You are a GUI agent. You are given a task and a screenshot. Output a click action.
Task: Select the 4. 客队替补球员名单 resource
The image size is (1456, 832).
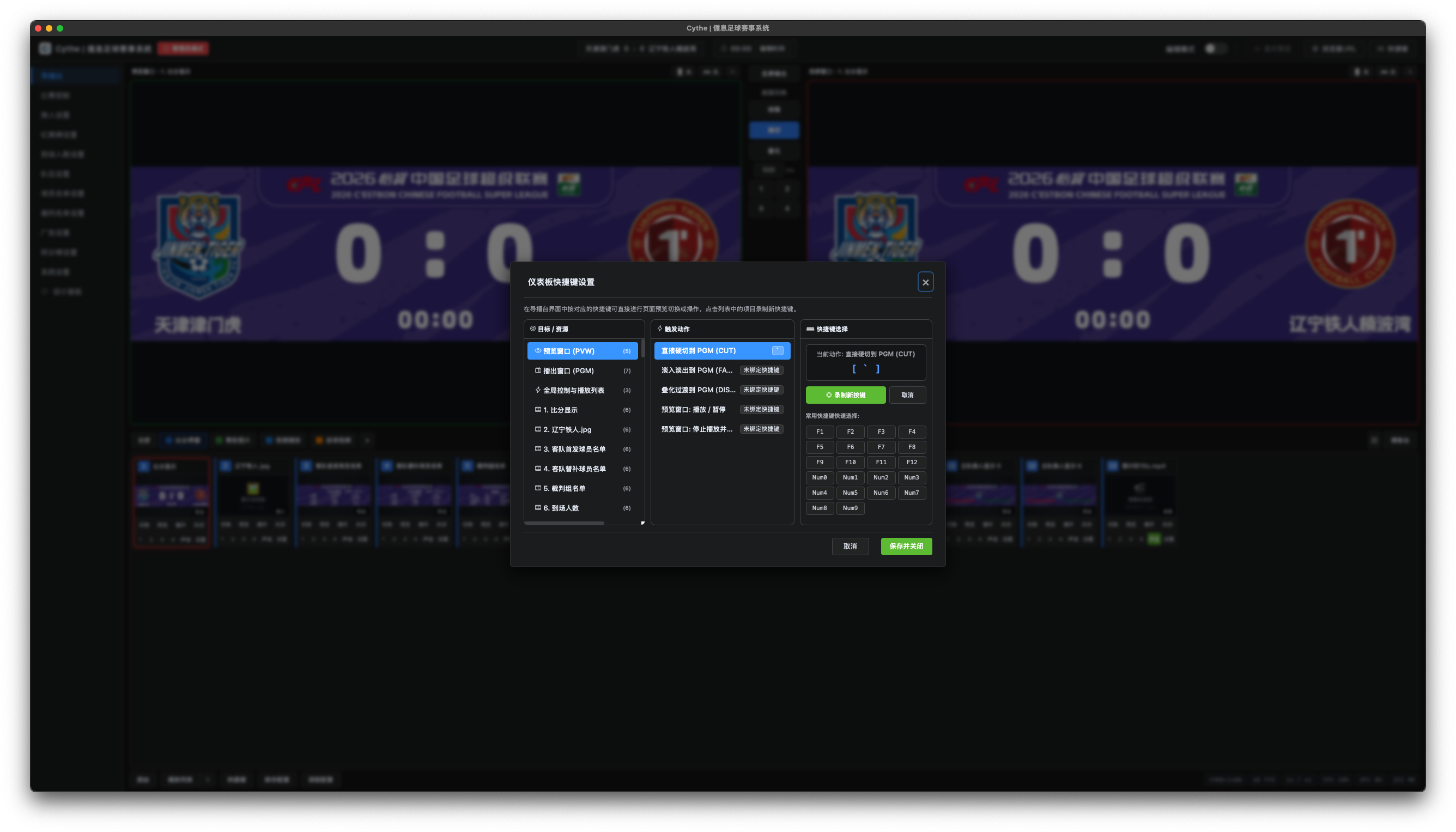pos(583,469)
